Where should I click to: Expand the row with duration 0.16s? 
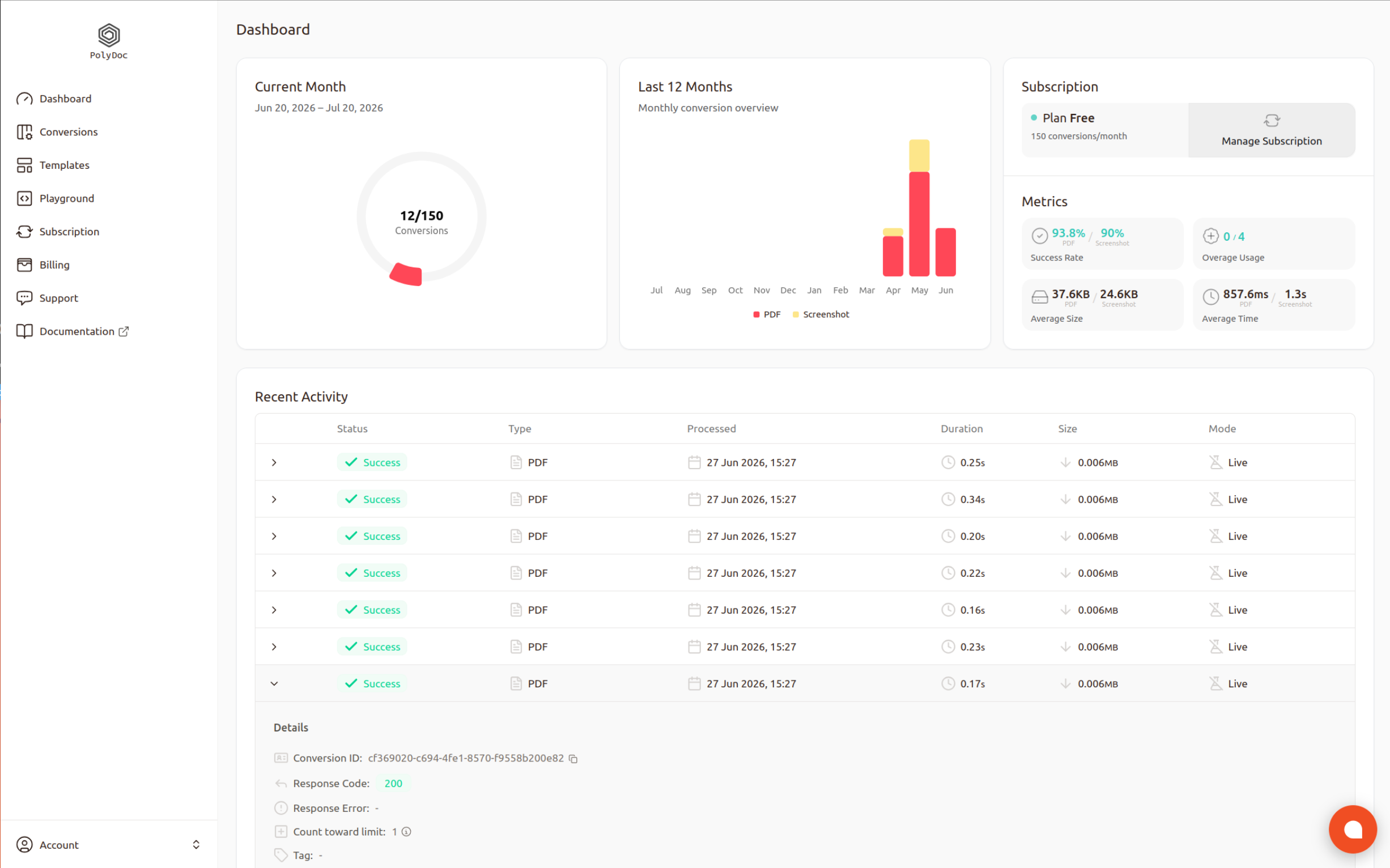[x=274, y=610]
